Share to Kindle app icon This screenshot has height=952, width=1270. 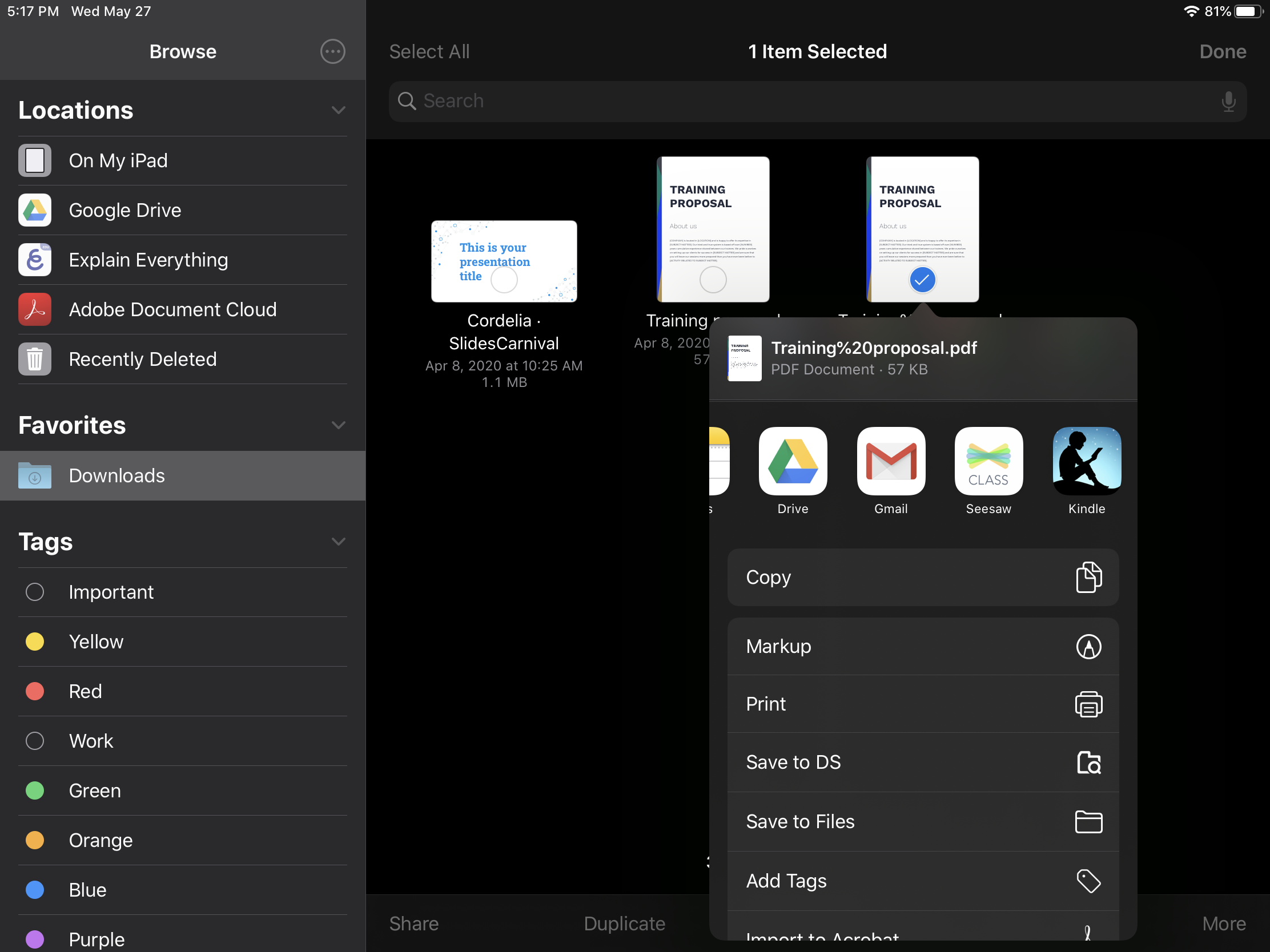(x=1087, y=461)
